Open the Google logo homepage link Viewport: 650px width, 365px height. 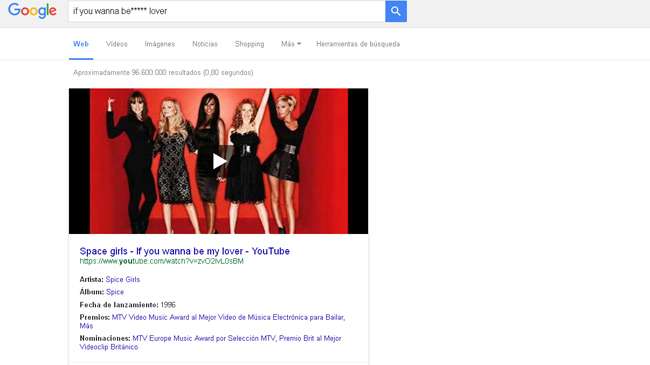pos(32,11)
